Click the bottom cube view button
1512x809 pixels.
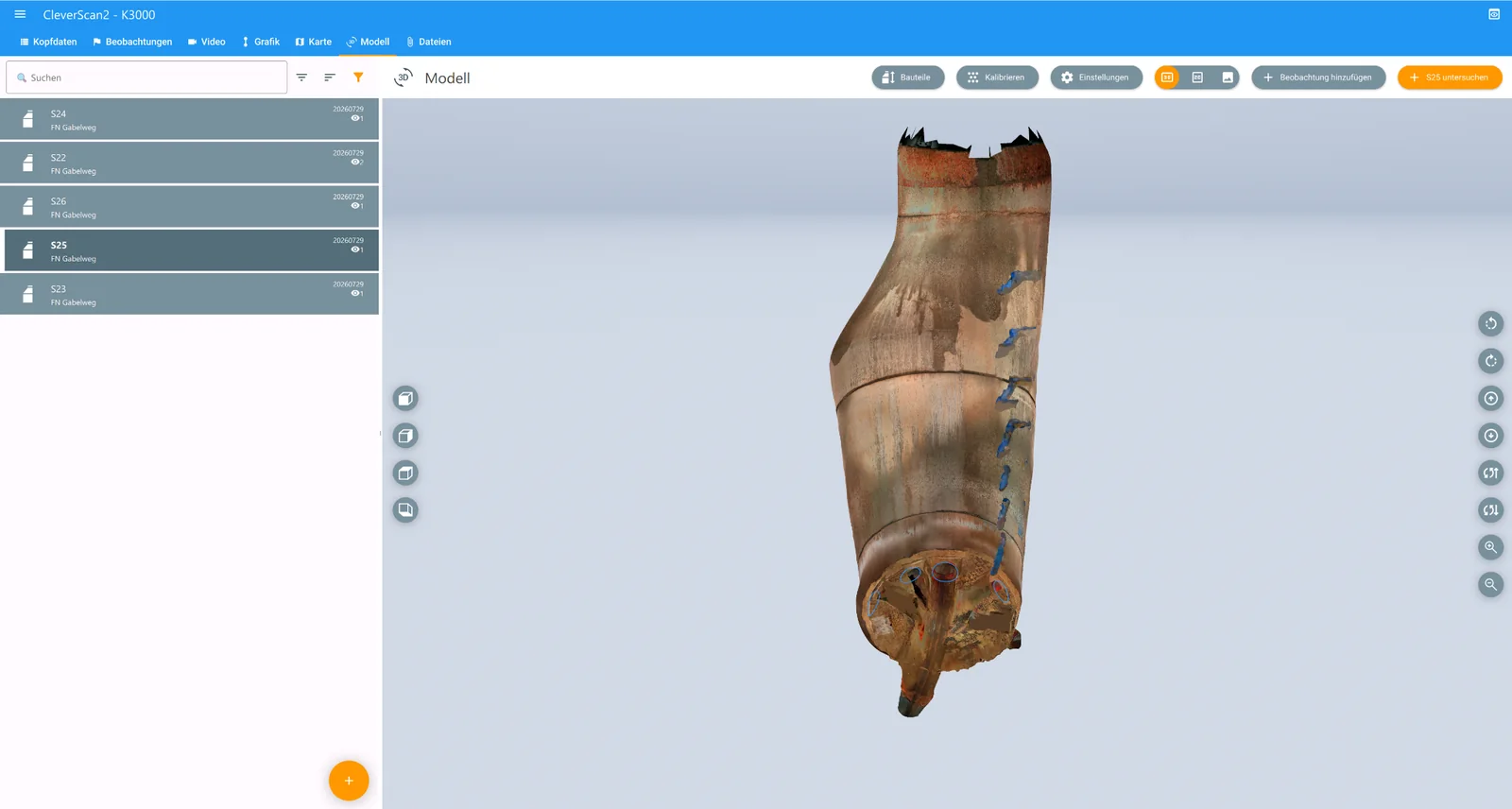coord(405,510)
